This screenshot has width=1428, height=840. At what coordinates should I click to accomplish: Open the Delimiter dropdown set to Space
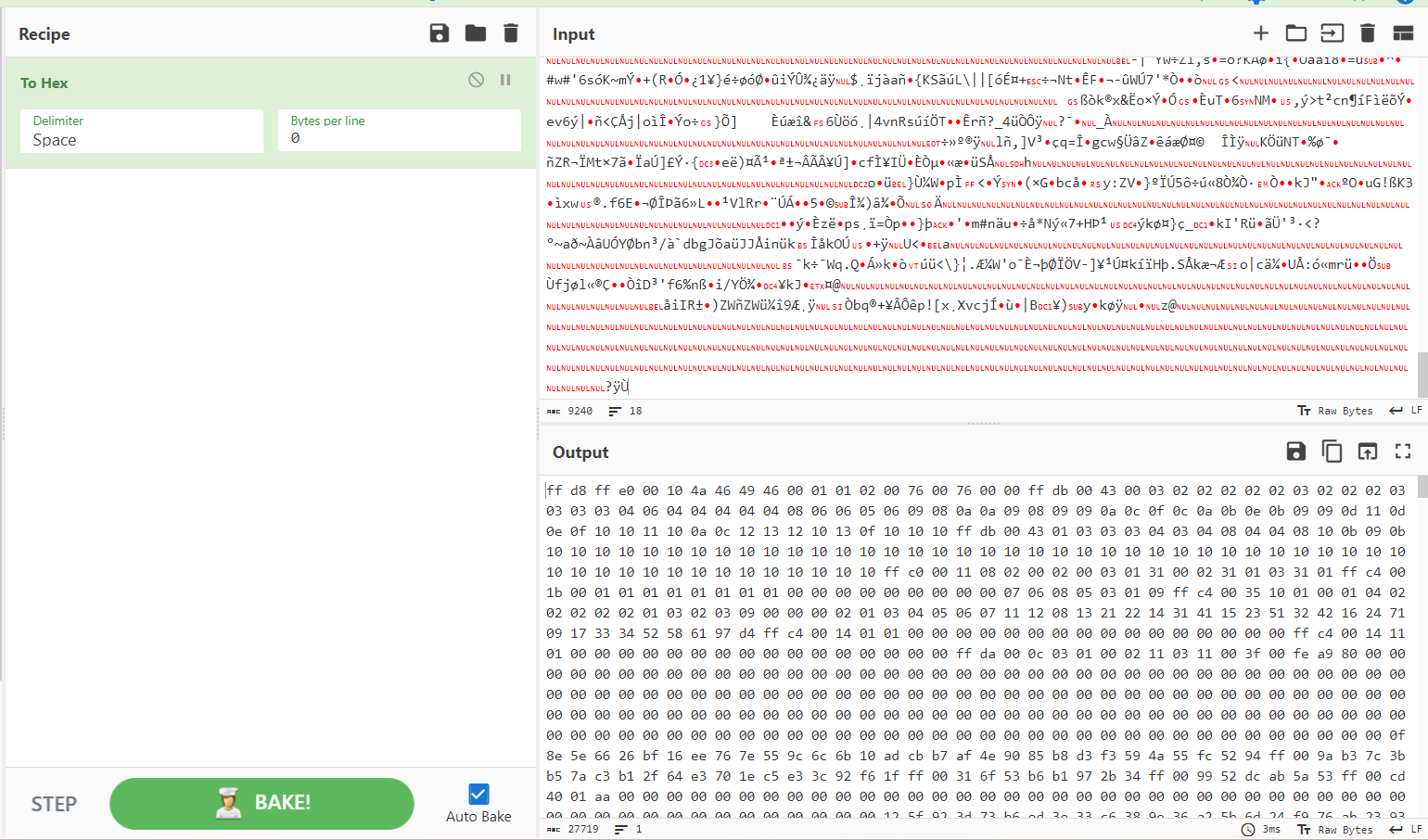tap(142, 131)
